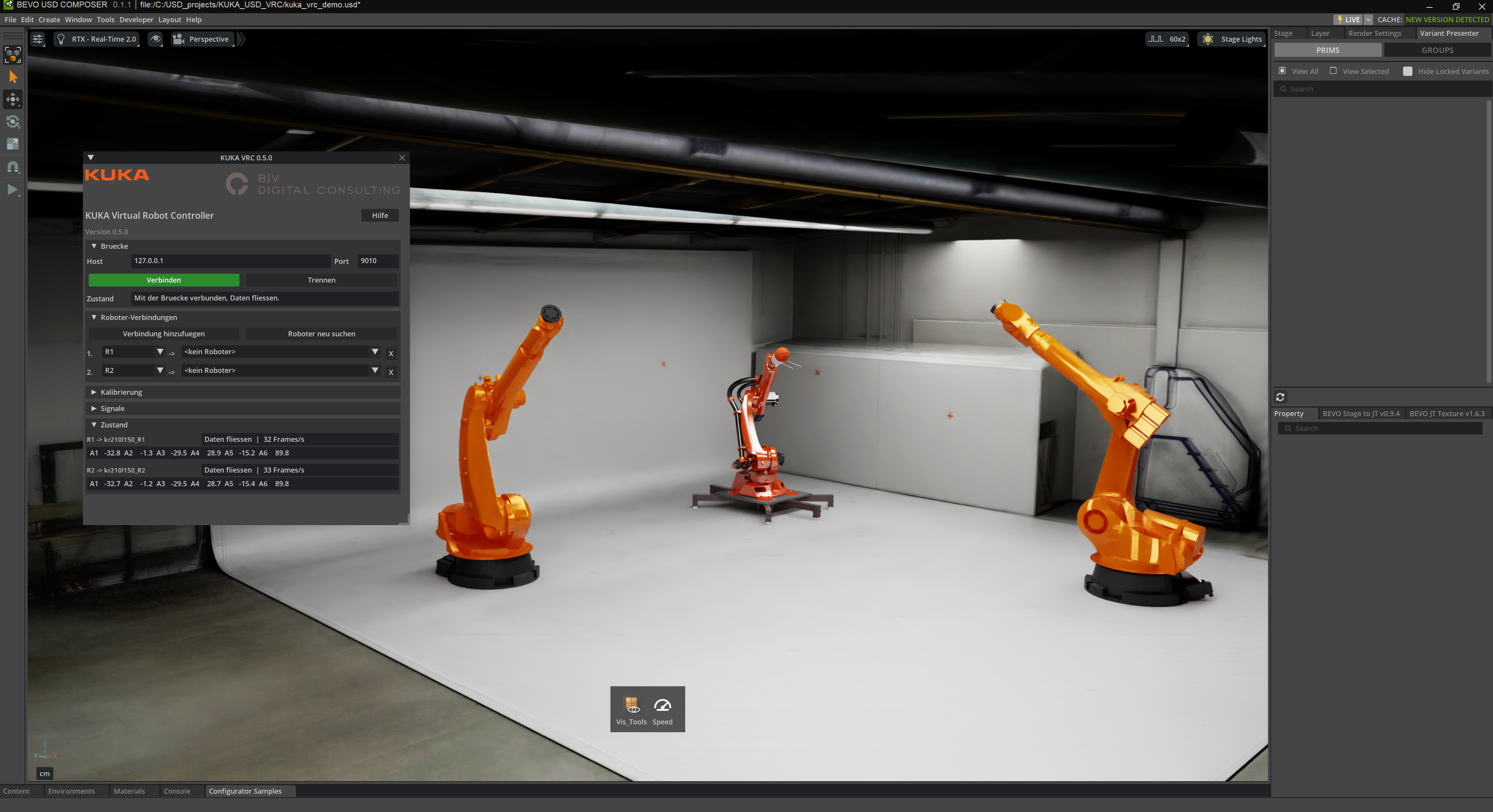Open the File menu
This screenshot has width=1493, height=812.
[11, 20]
